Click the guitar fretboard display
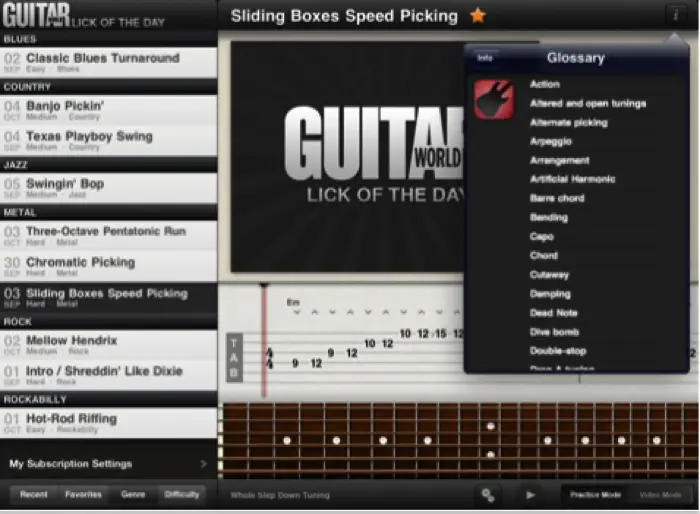Viewport: 700px width, 514px height. pos(458,440)
